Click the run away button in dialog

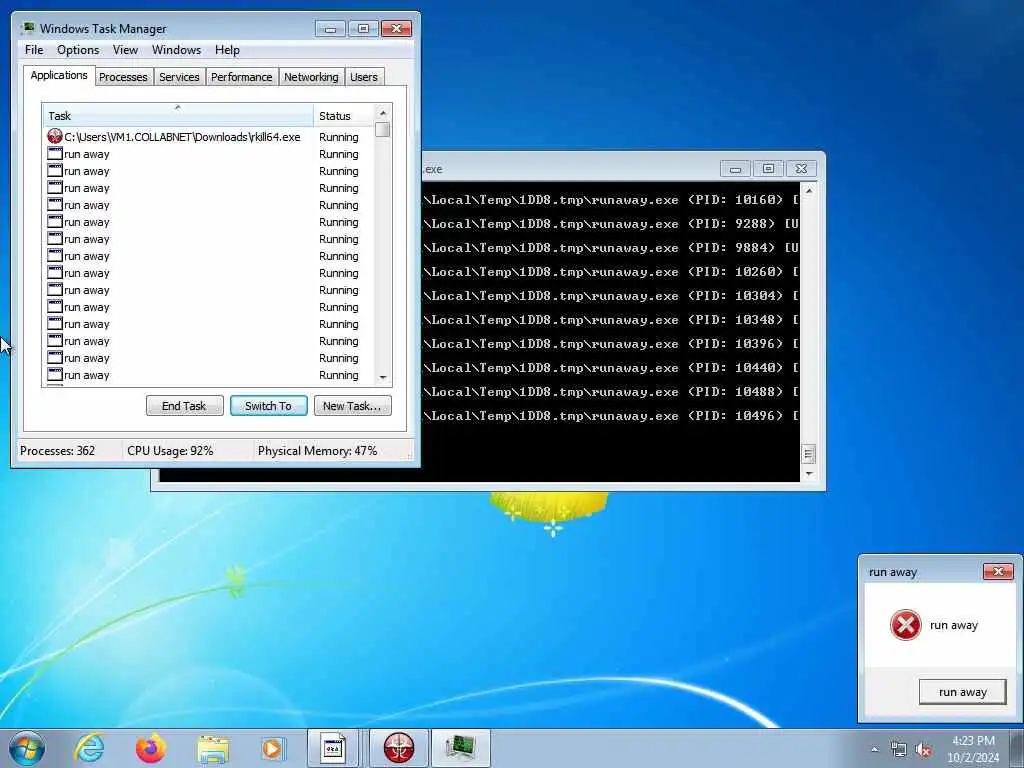963,692
